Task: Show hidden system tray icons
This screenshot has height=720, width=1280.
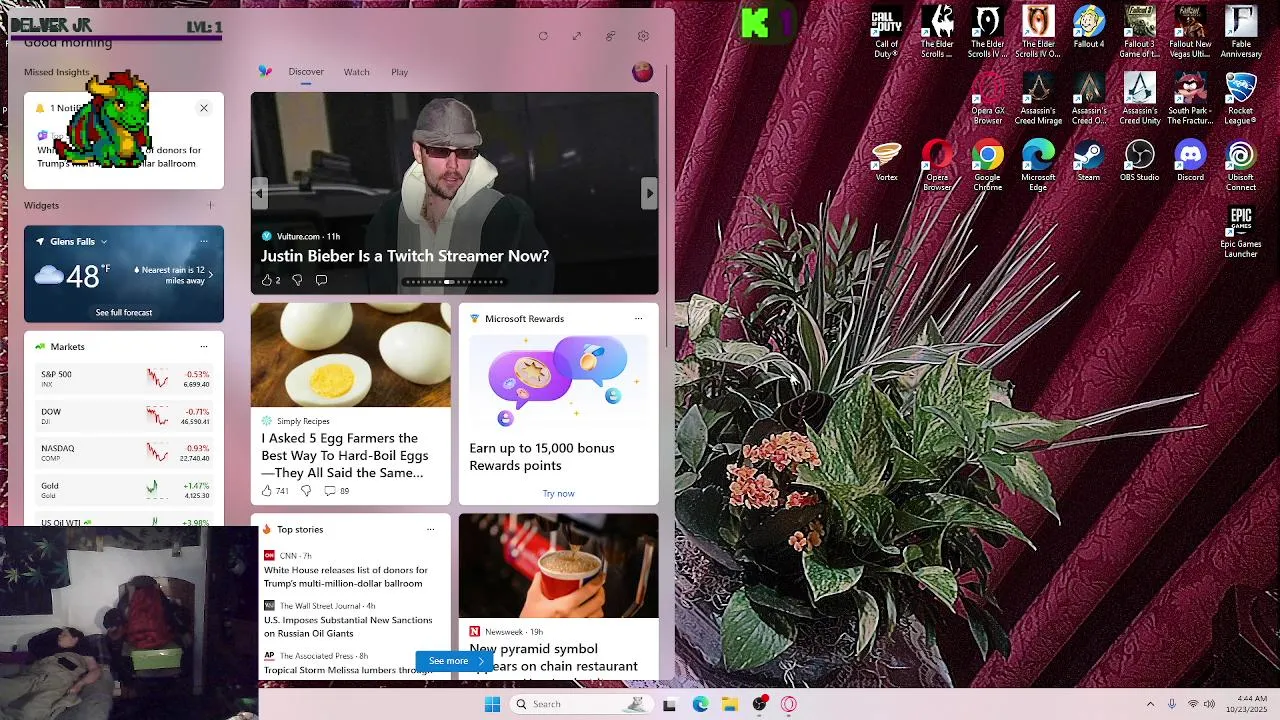Action: pos(1150,704)
